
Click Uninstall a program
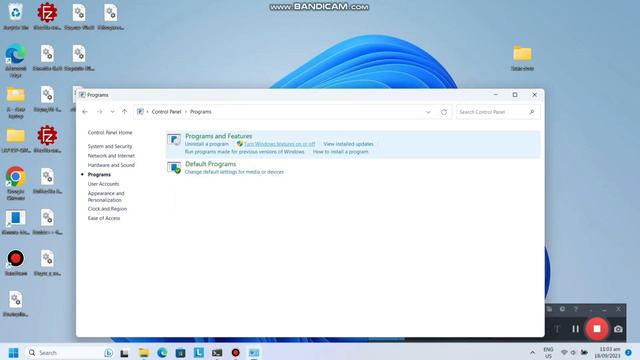[207, 144]
